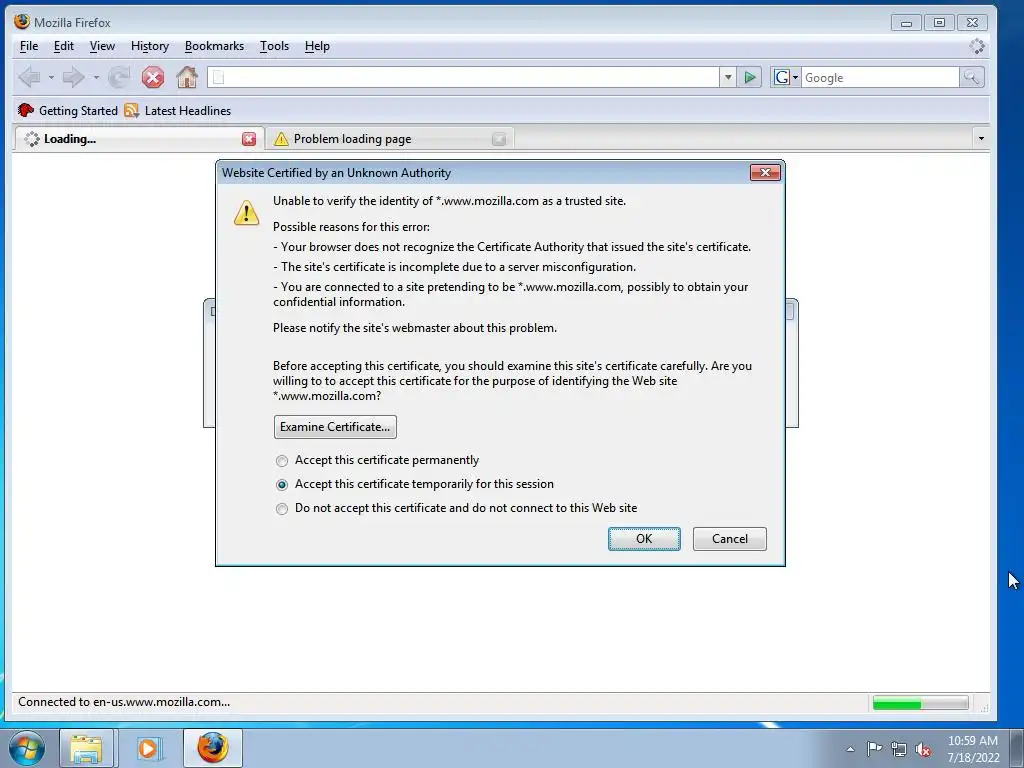Click the Examine Certificate button
1024x768 pixels.
click(x=335, y=427)
